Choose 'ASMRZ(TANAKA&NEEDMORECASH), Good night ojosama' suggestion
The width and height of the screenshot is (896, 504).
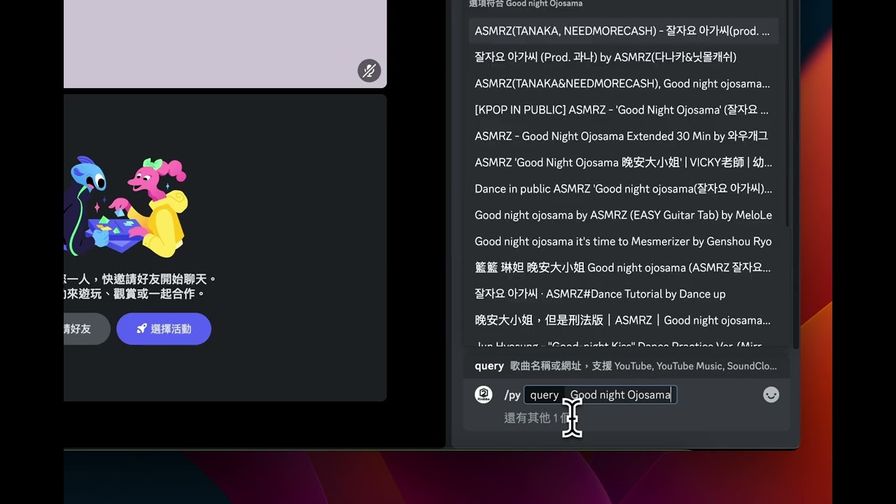coord(623,83)
